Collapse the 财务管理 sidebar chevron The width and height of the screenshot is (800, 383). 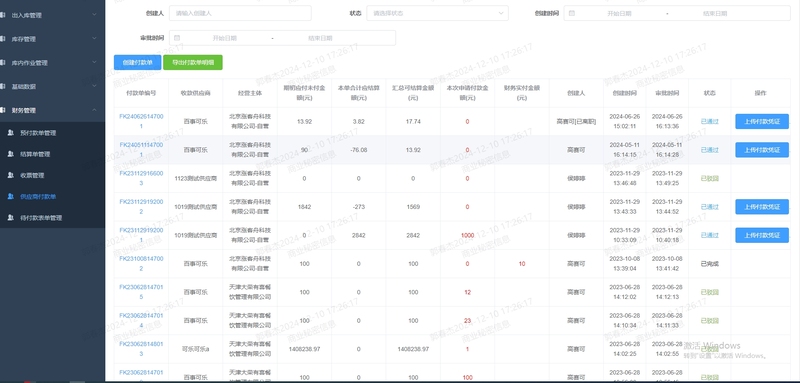pyautogui.click(x=94, y=110)
